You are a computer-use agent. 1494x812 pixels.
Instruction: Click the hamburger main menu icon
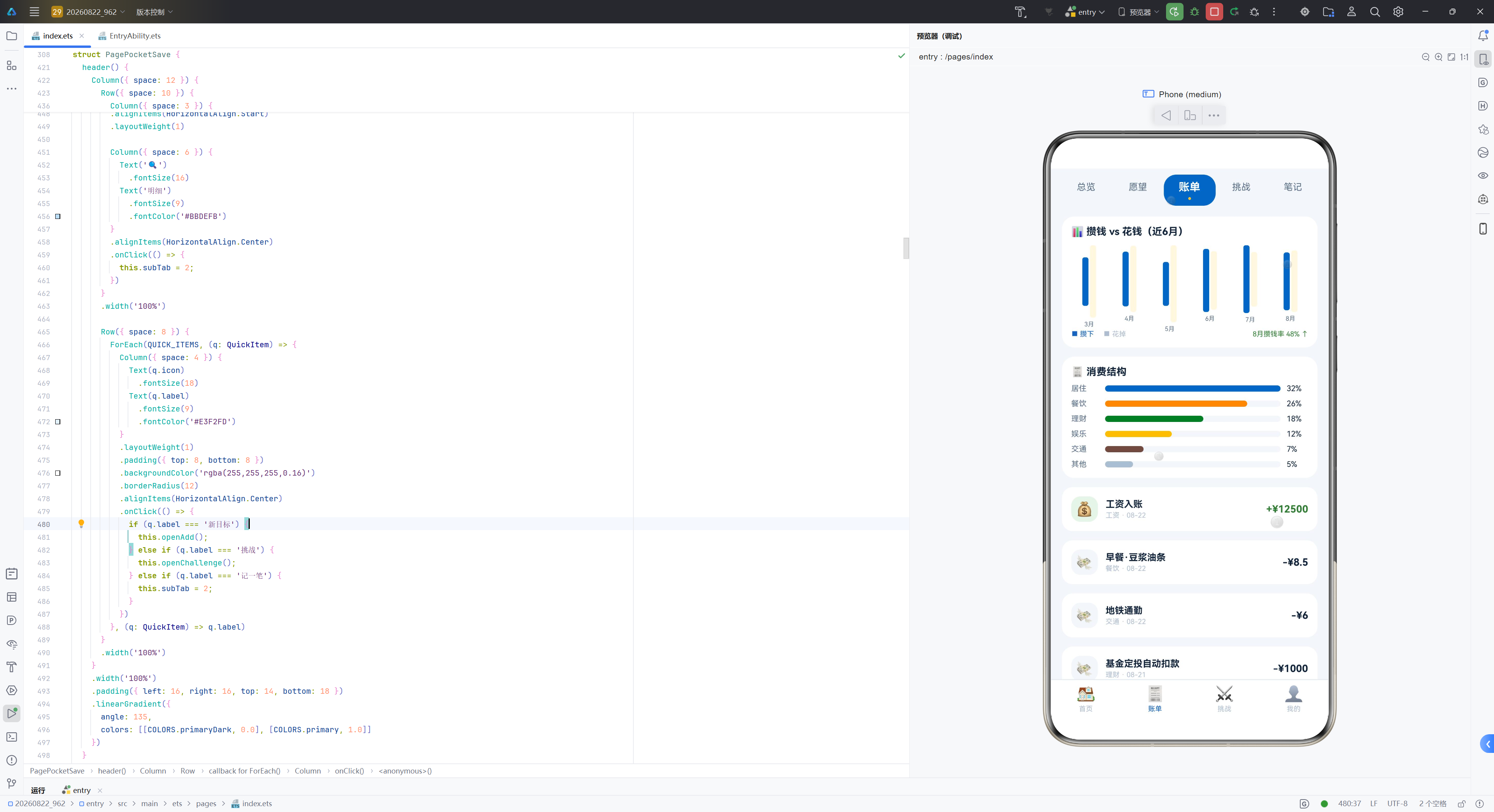34,12
